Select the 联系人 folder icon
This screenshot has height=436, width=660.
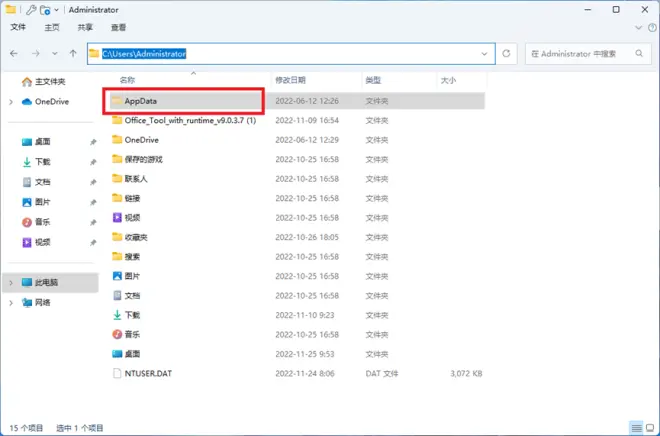pyautogui.click(x=117, y=178)
